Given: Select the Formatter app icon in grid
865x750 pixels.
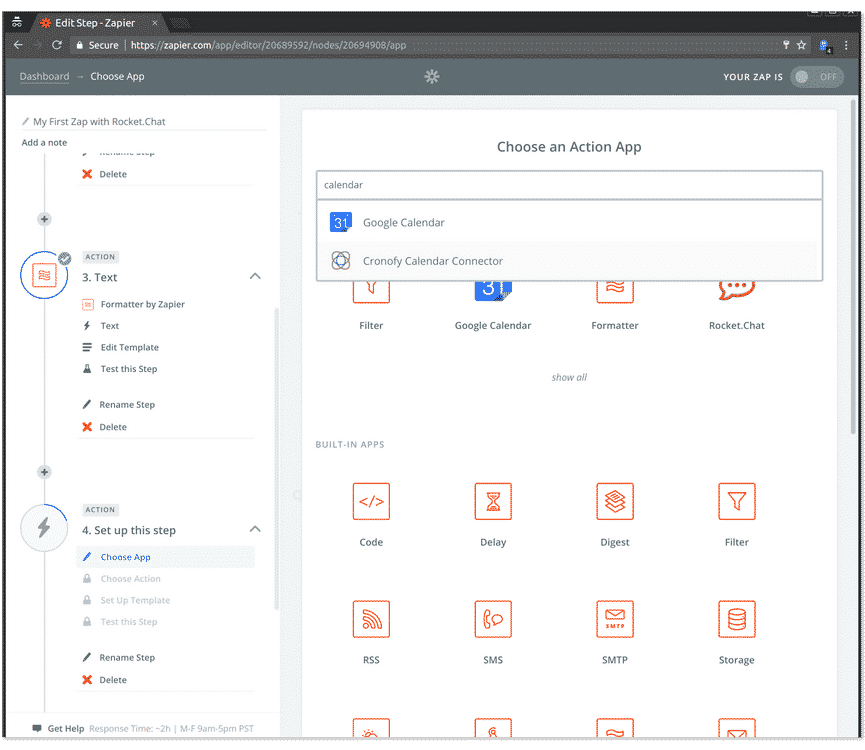Looking at the screenshot, I should coord(615,292).
